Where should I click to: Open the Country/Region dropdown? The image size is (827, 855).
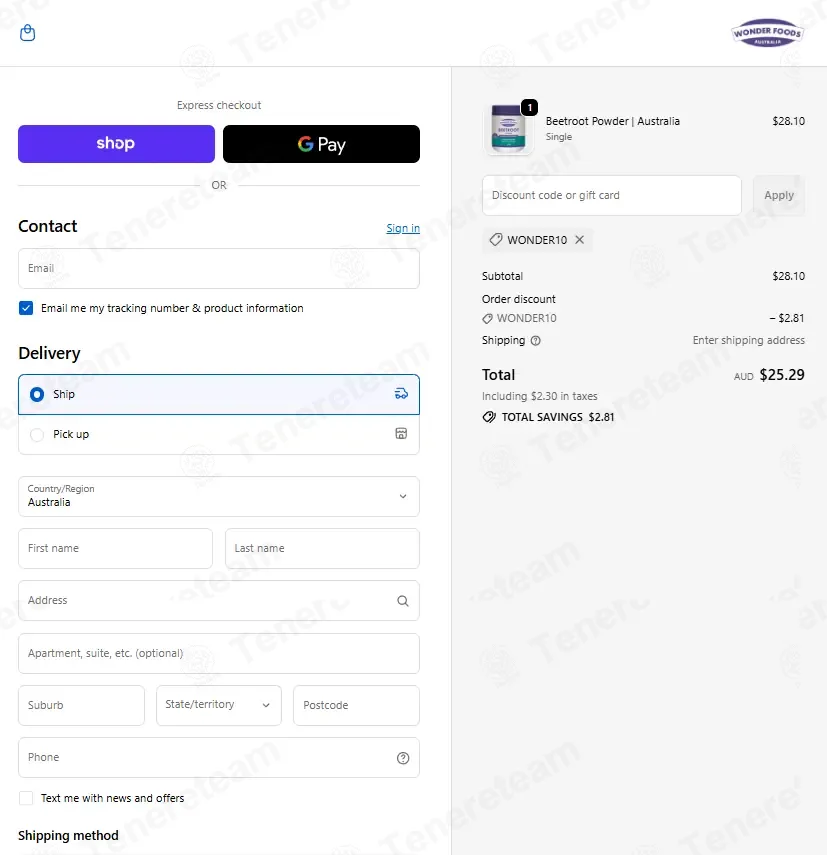tap(219, 496)
